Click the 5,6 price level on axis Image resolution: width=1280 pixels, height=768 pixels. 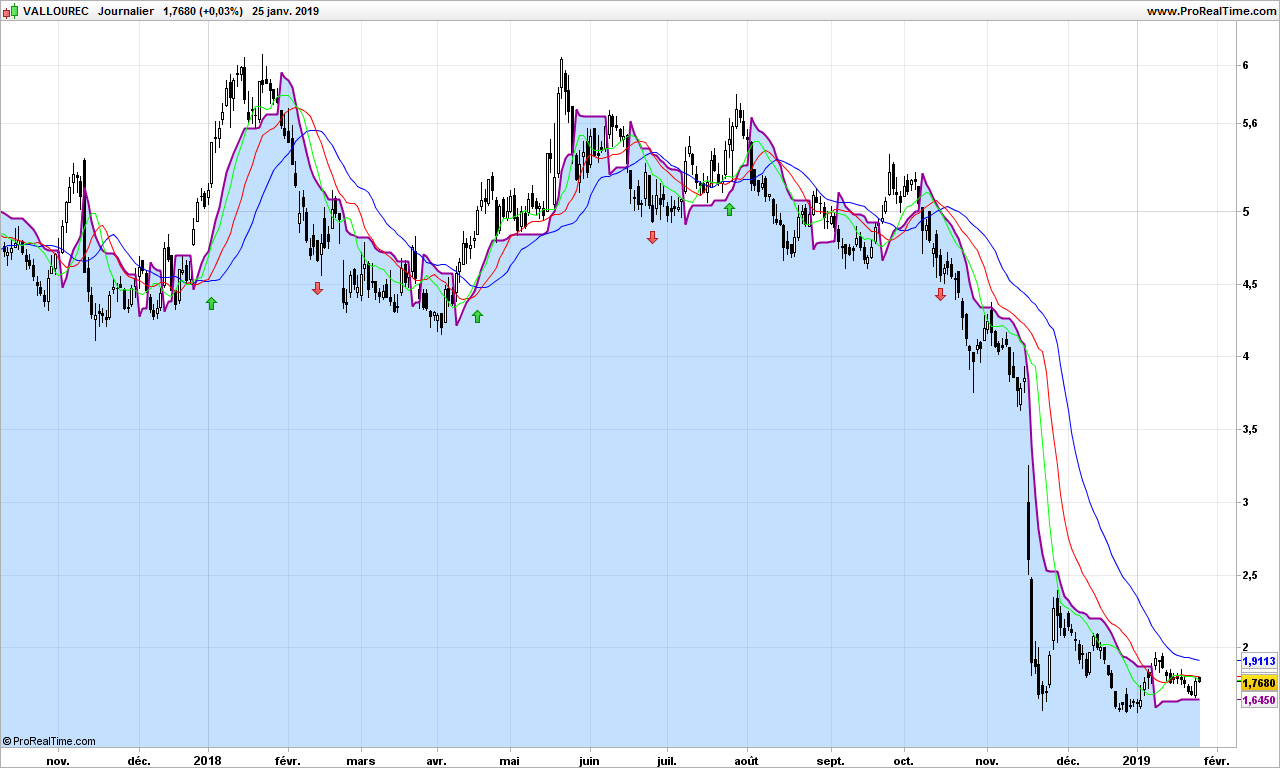coord(1249,123)
